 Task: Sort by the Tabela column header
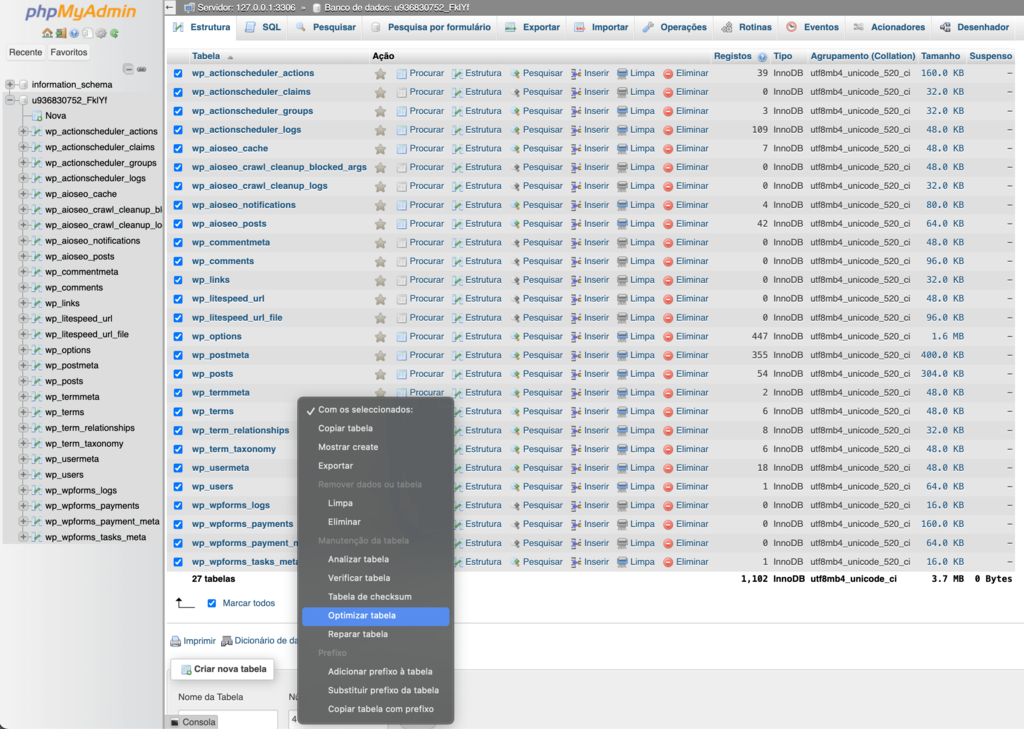(x=206, y=57)
